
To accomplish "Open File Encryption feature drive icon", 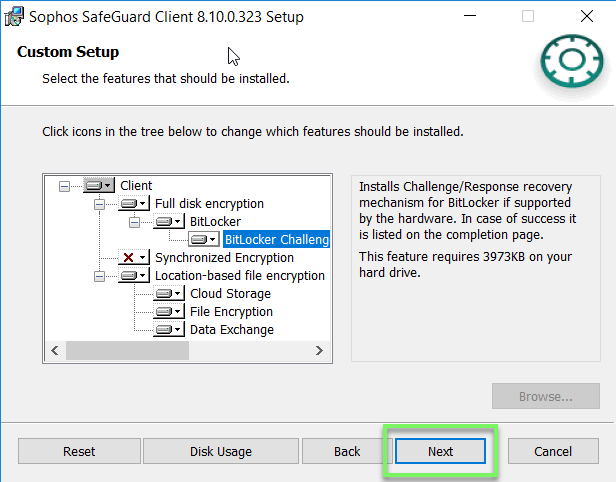I will pyautogui.click(x=169, y=312).
